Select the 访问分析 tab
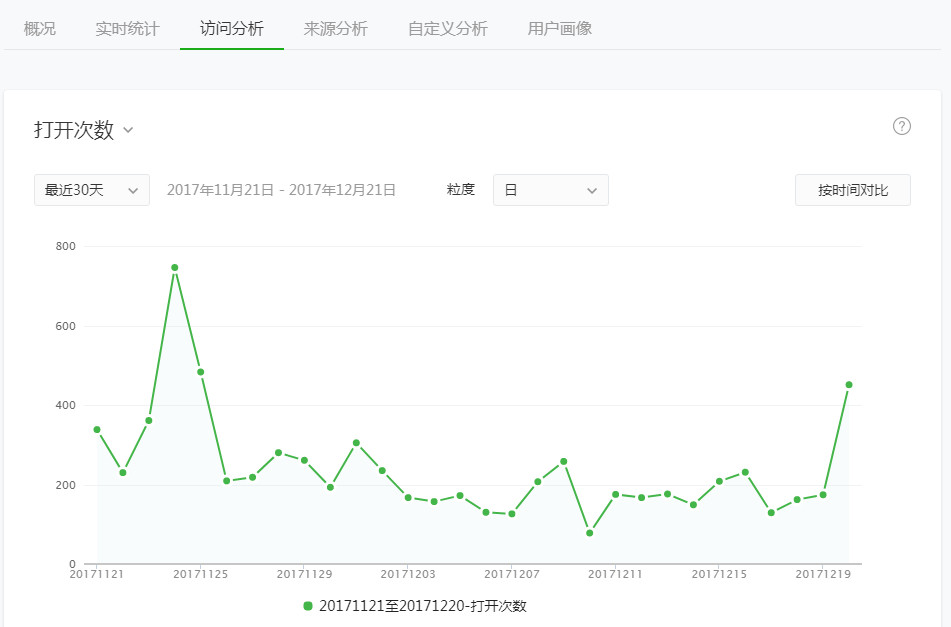This screenshot has width=951, height=627. coord(232,28)
